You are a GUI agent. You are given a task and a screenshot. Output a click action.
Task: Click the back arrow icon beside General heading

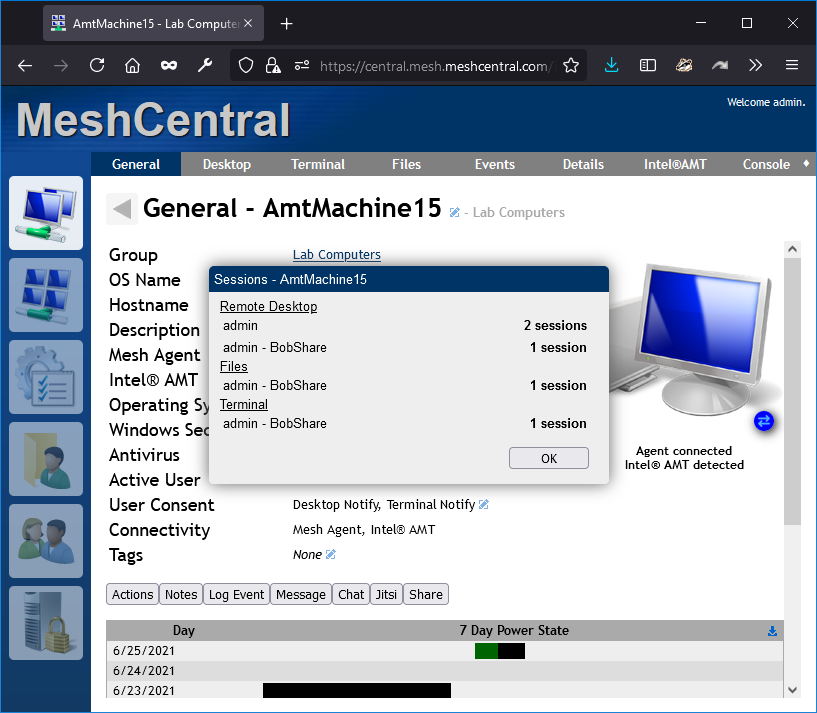(119, 209)
